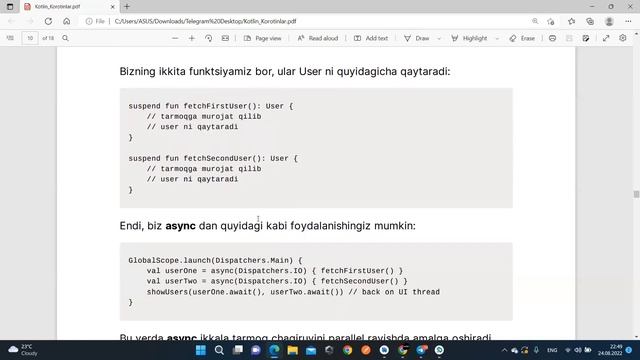Open Task View on taskbar
Screen dimensions: 640x360
coord(238,350)
